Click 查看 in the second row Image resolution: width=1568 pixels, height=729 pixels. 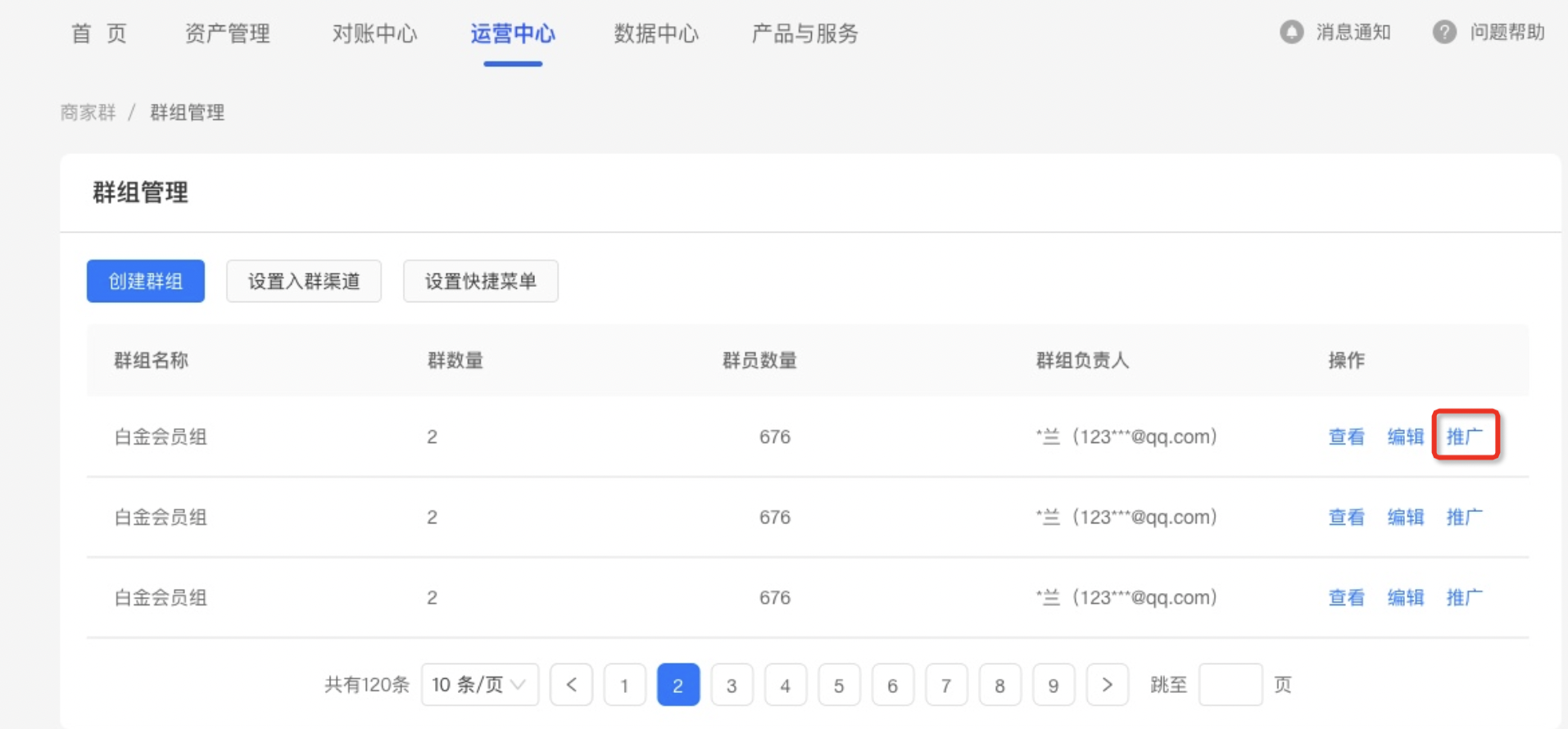click(1346, 517)
